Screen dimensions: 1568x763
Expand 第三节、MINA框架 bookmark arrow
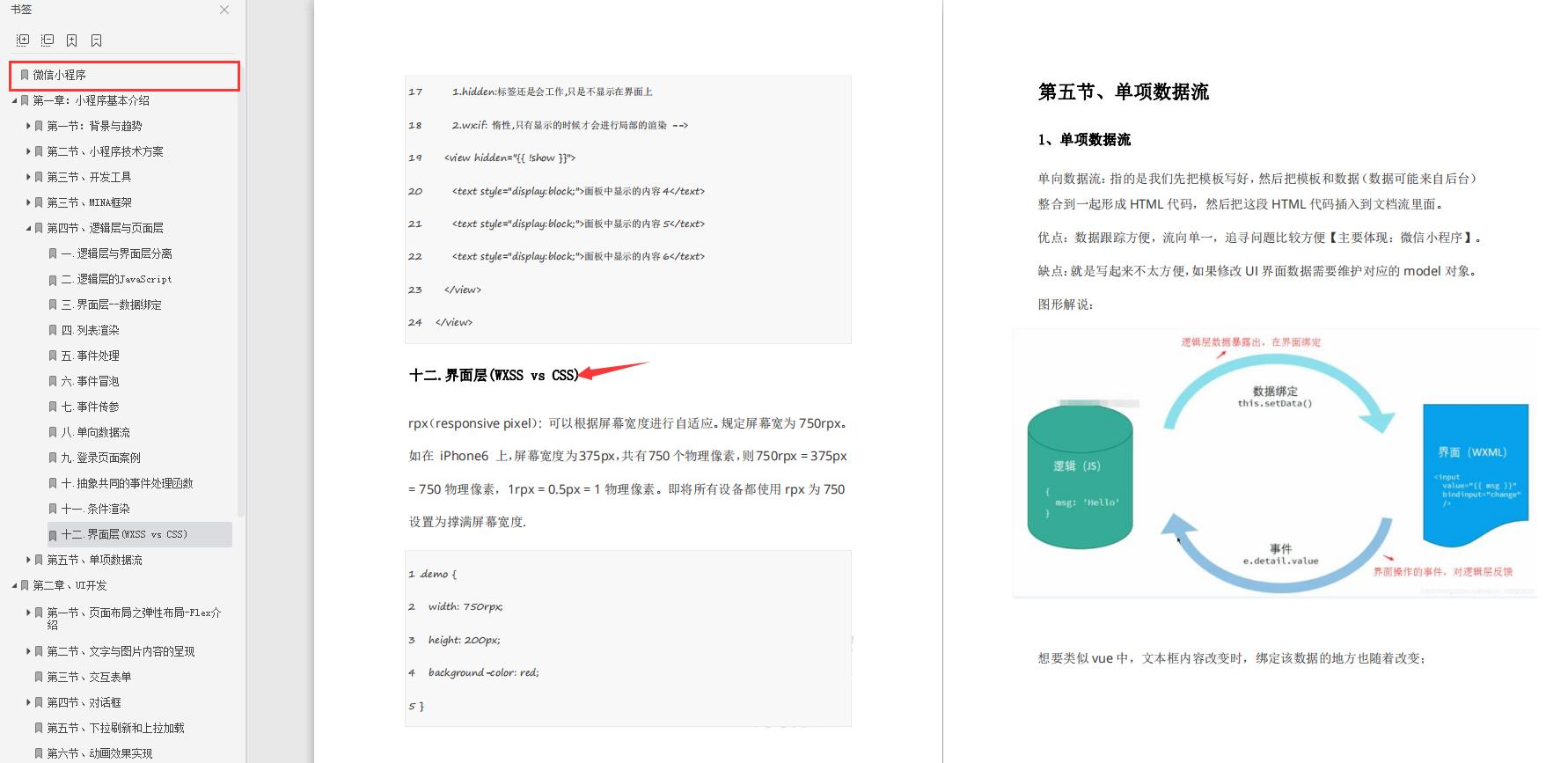pyautogui.click(x=28, y=203)
